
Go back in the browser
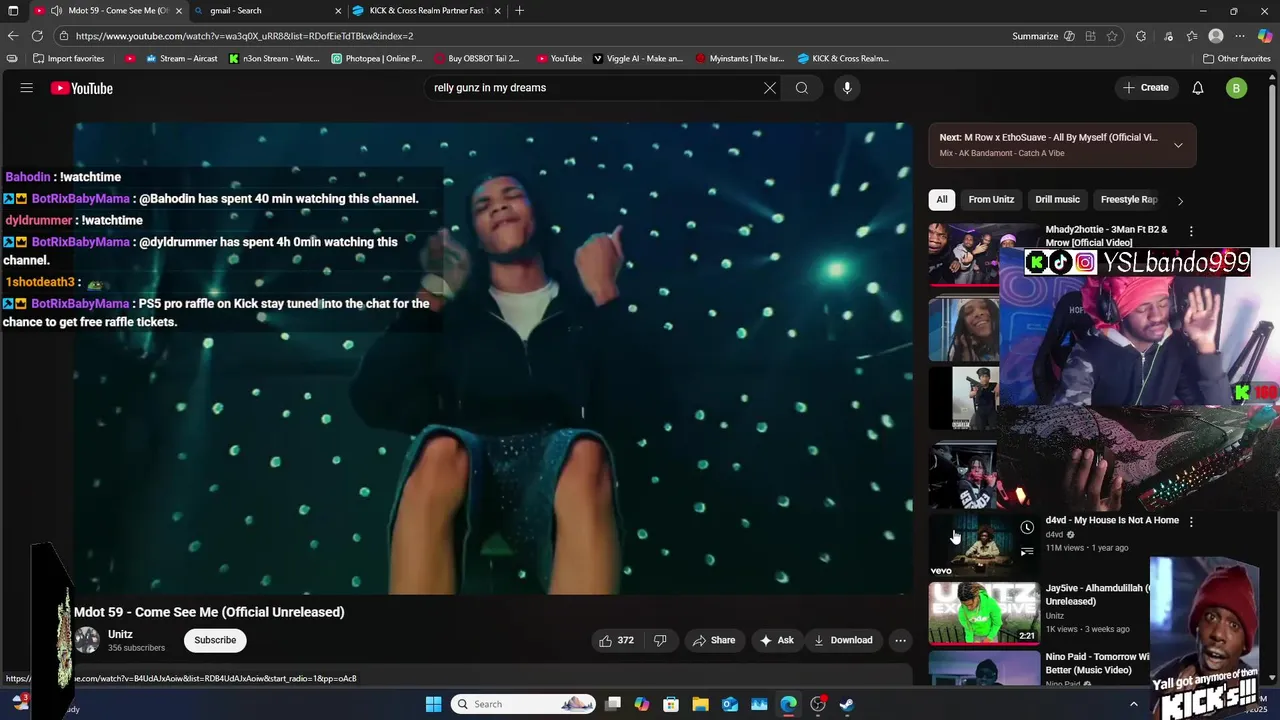click(x=13, y=36)
